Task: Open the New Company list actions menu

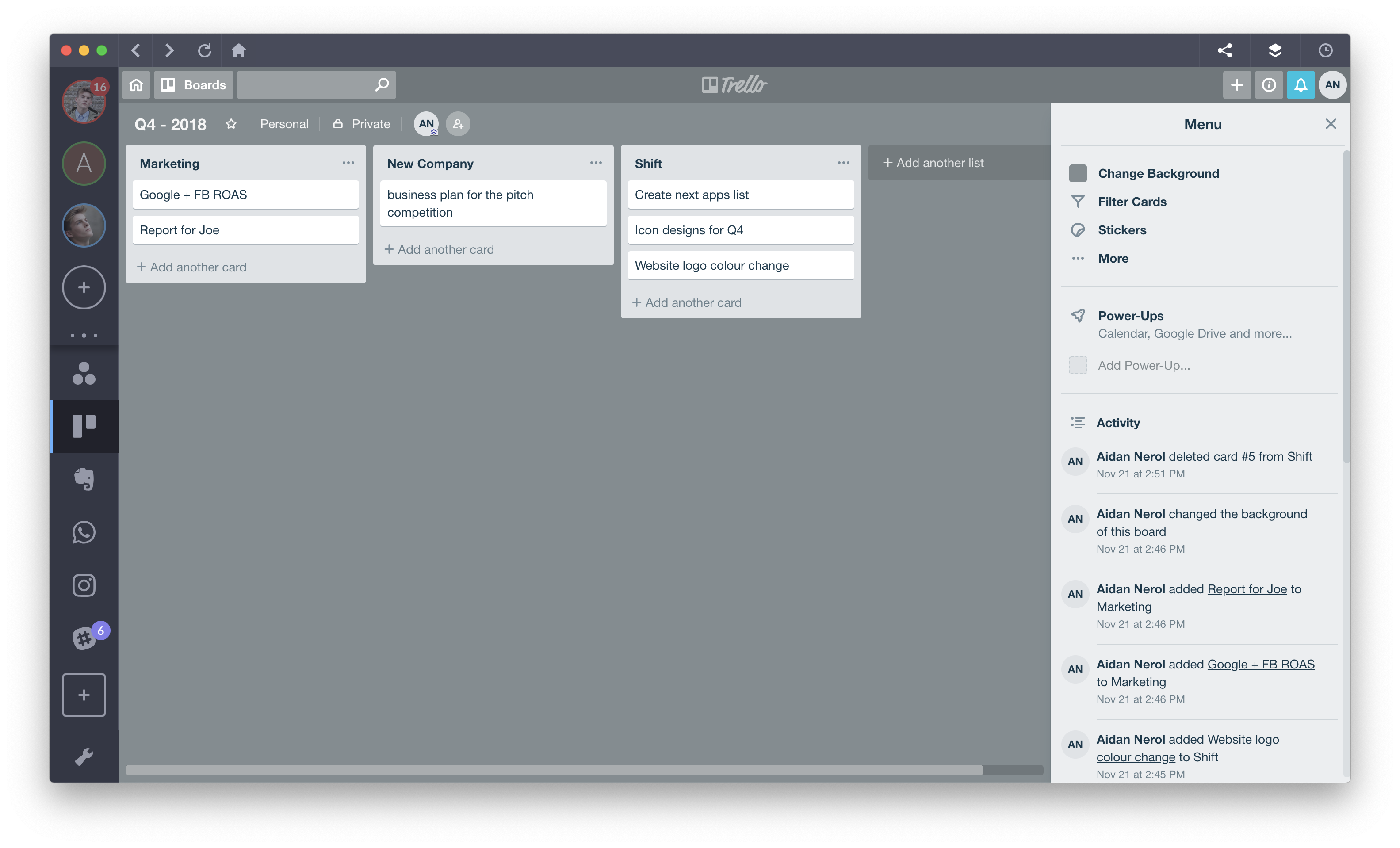Action: point(596,163)
